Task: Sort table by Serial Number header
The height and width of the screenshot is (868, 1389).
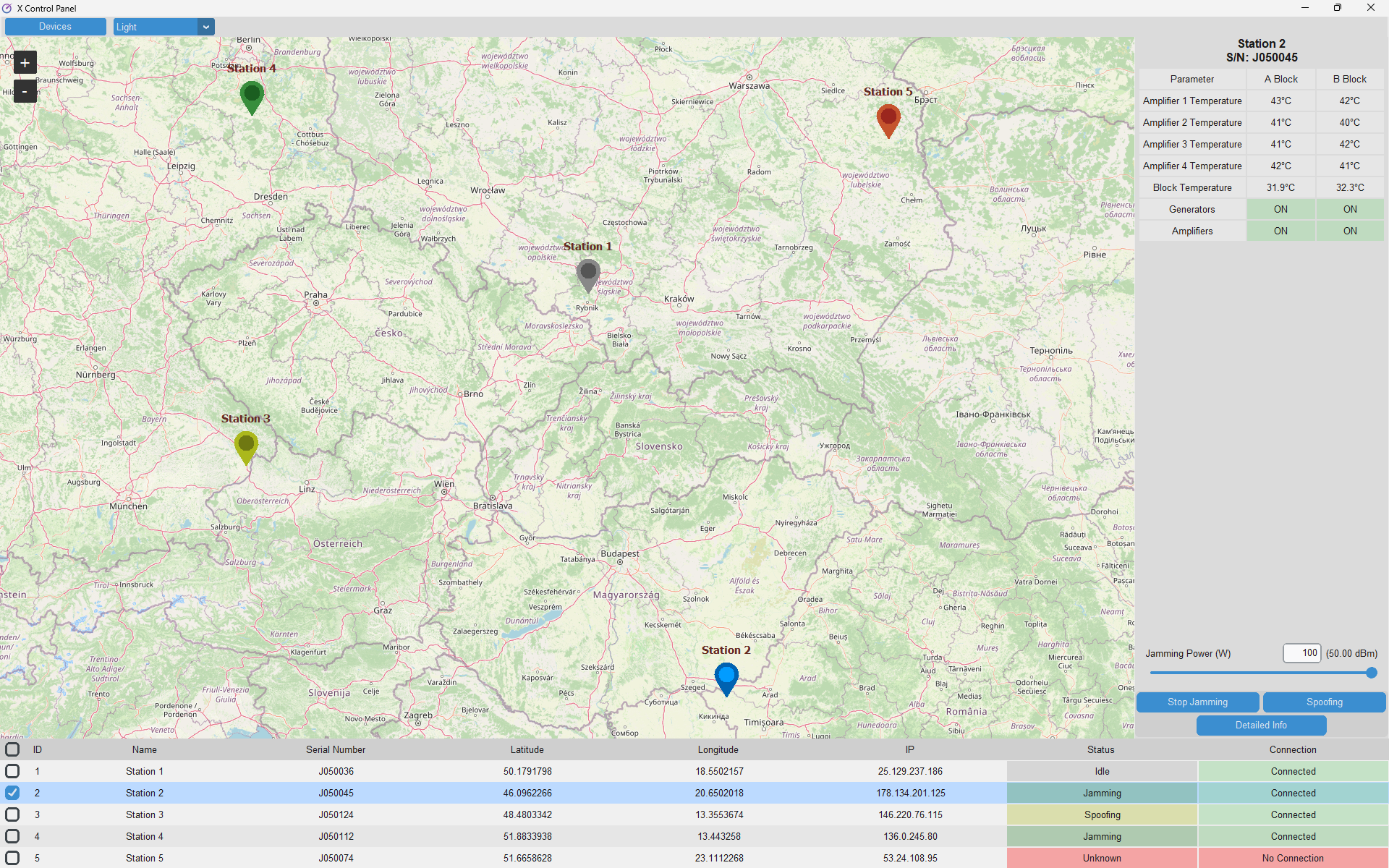Action: (336, 749)
